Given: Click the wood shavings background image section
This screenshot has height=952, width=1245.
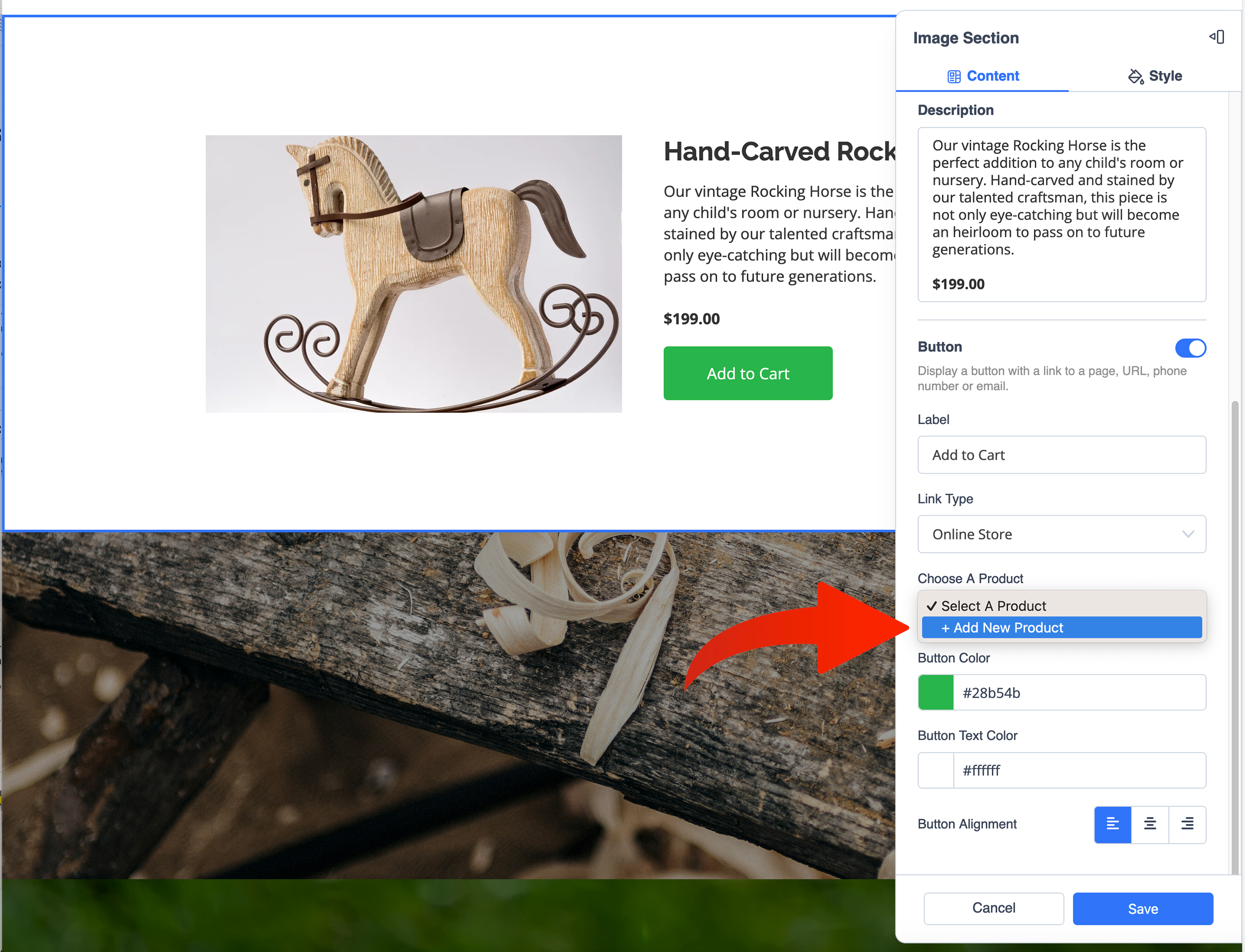Looking at the screenshot, I should (448, 705).
